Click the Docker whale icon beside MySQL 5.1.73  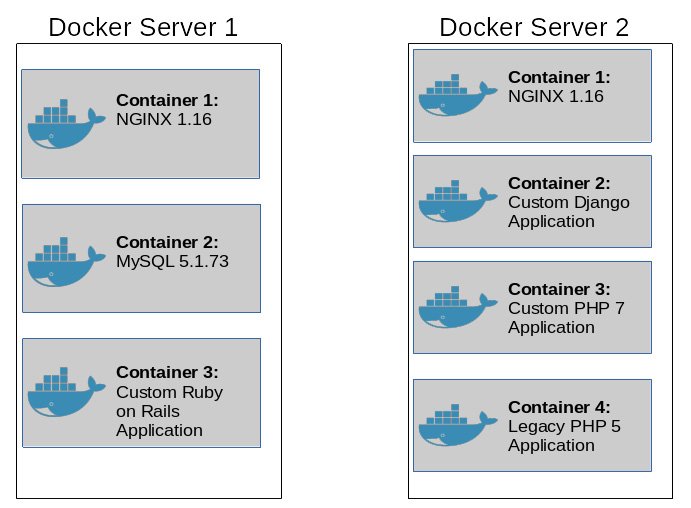click(67, 262)
